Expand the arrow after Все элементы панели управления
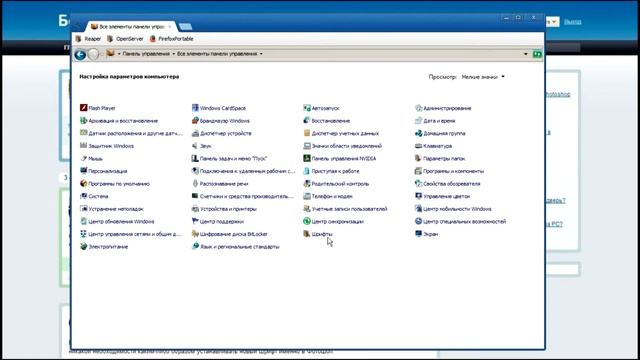 tap(261, 54)
